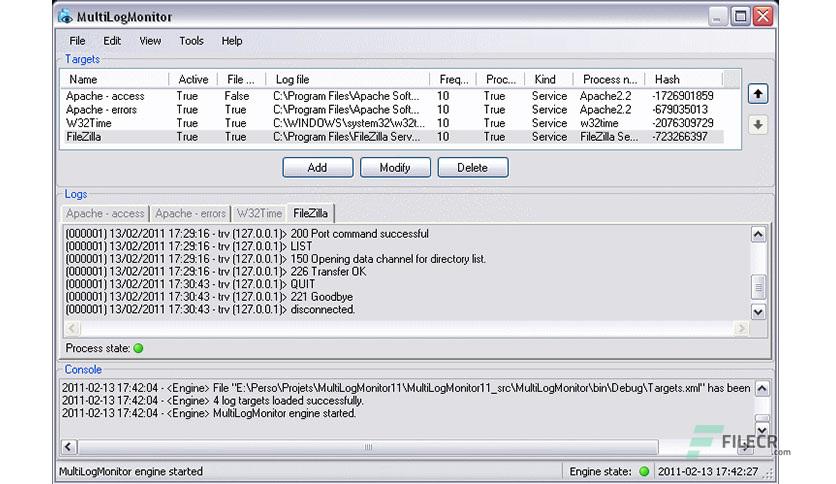This screenshot has height=484, width=836.
Task: Click the '200 Port command successful' log line
Action: (247, 234)
